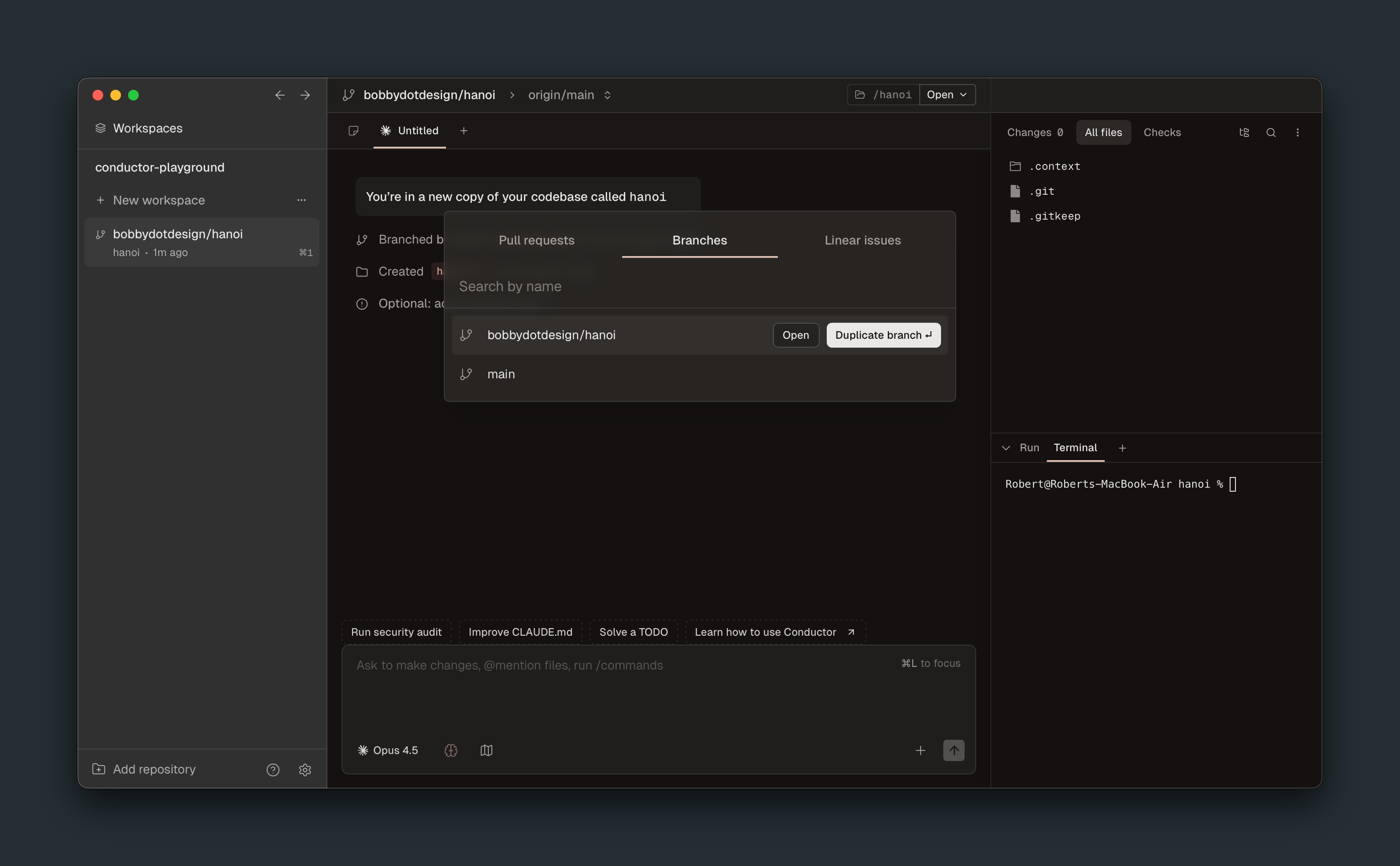Open file search magnifier icon
The image size is (1400, 866).
(1271, 132)
